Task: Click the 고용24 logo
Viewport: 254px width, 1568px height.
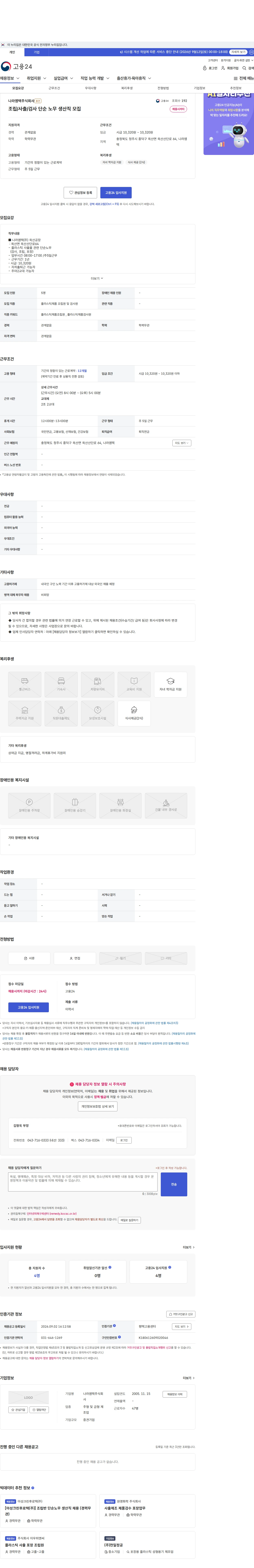Action: tap(16, 66)
